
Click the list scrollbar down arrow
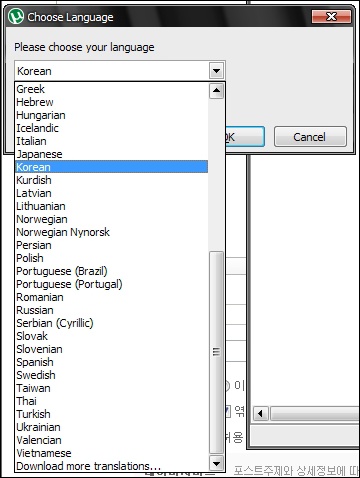216,463
